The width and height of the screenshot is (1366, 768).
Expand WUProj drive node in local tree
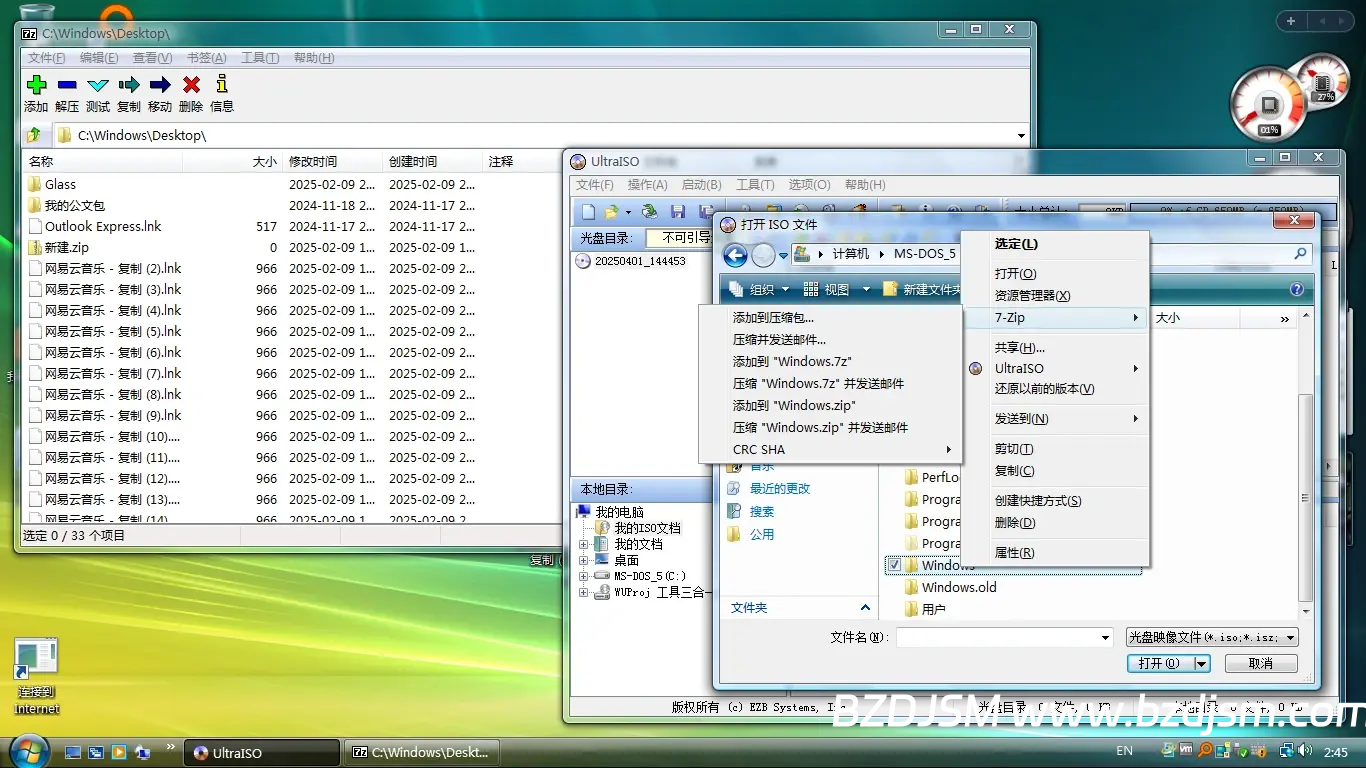tap(584, 593)
